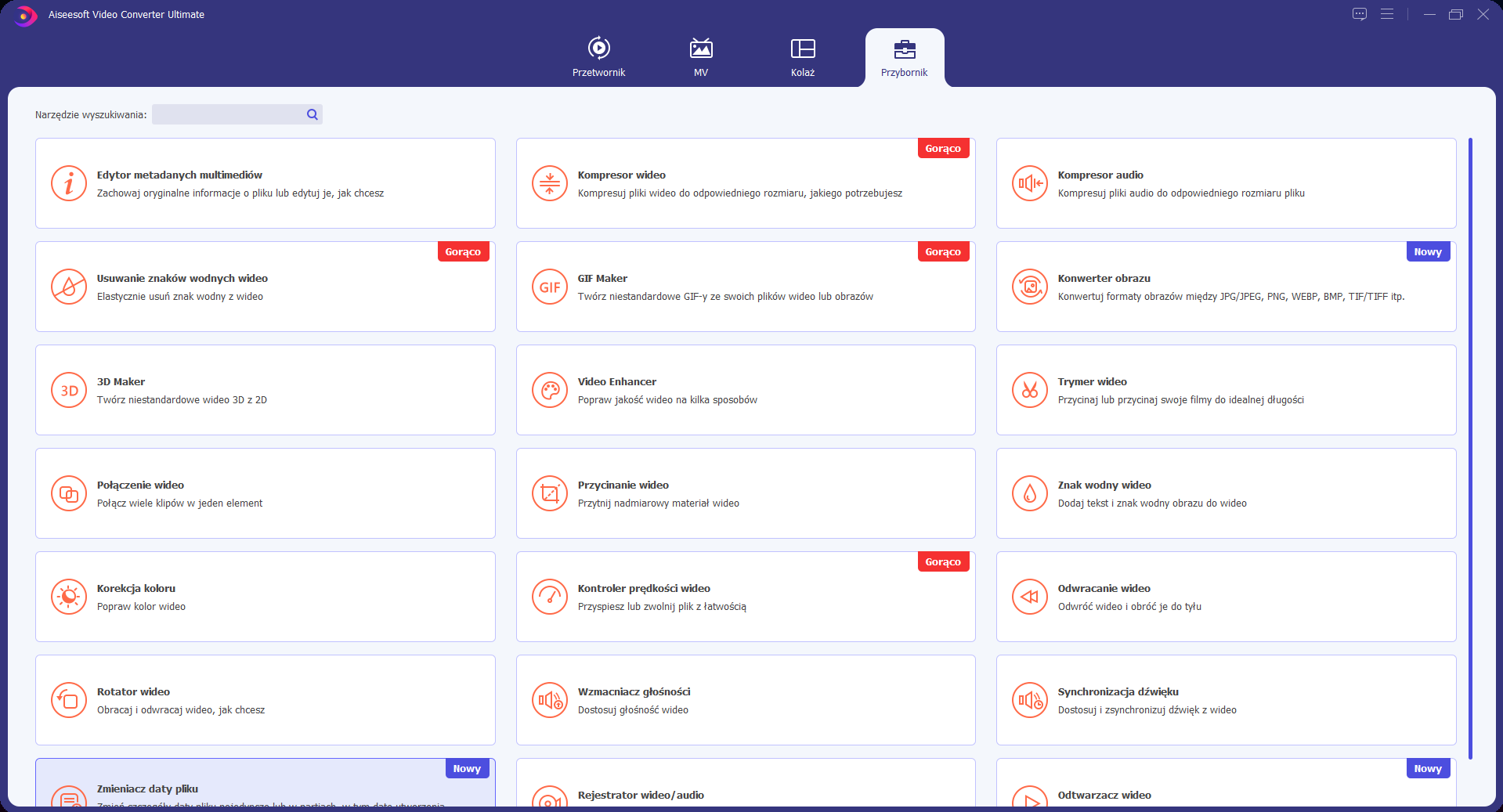Open Odwracanie wideo title
This screenshot has width=1503, height=812.
point(1104,588)
